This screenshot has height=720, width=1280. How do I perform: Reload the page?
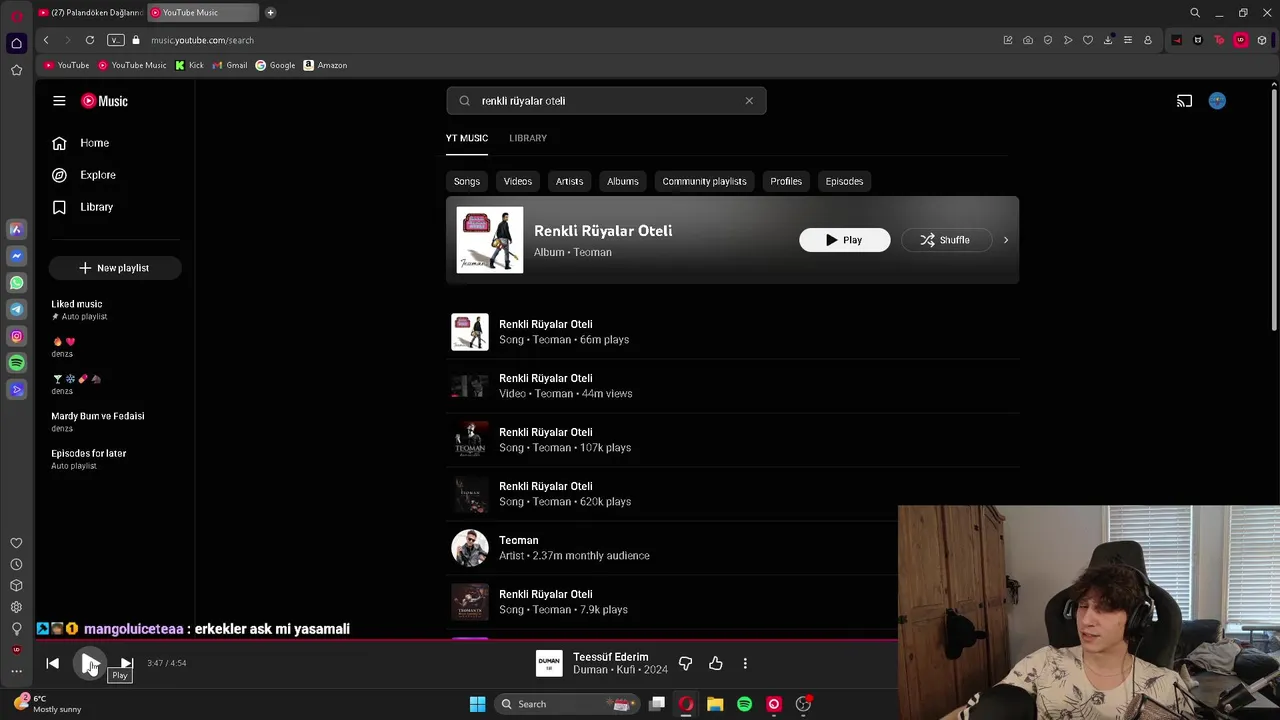90,40
